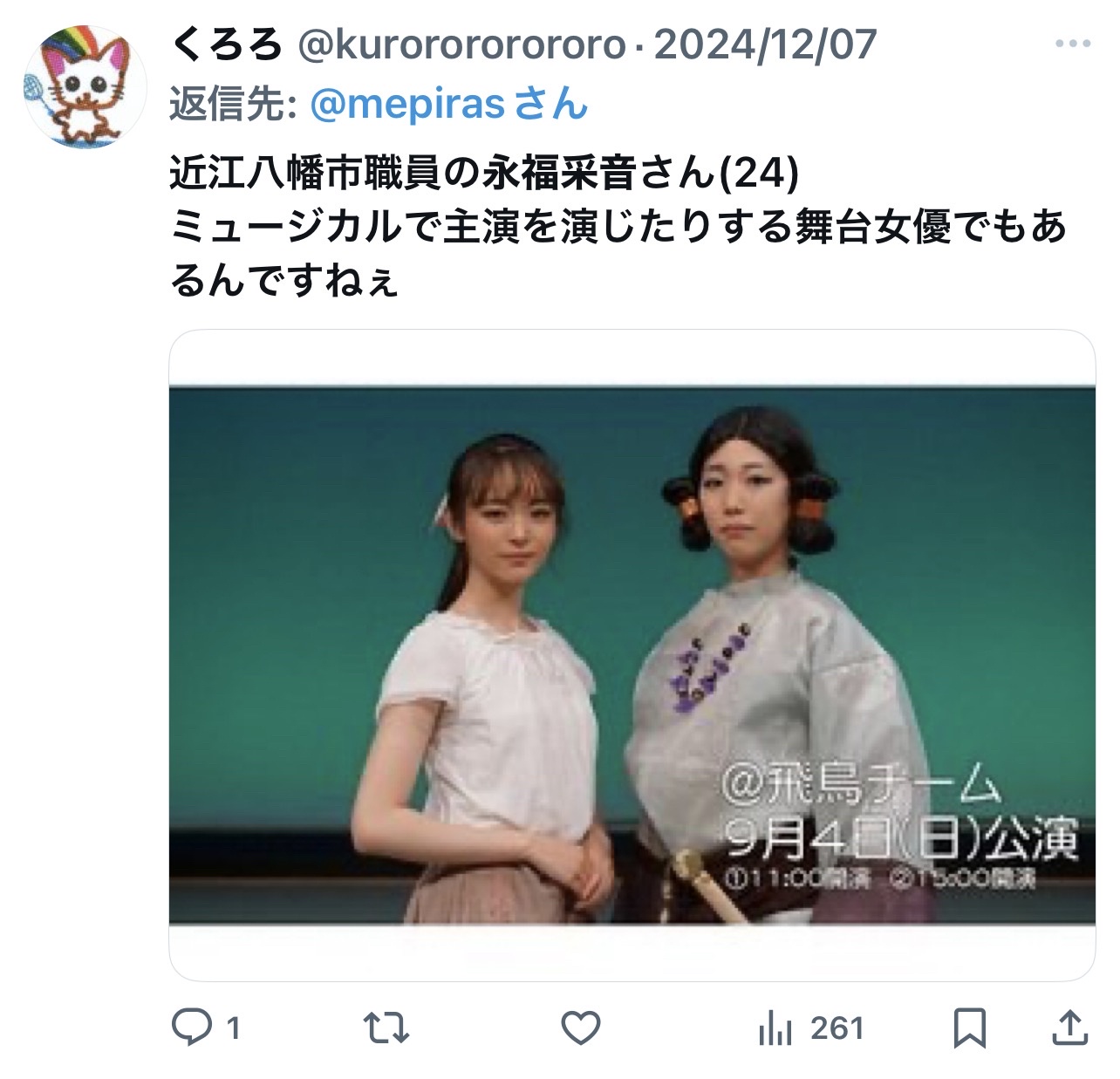Open the cat profile avatar of くろろ
Screen dimensions: 1120x1079
[x=85, y=87]
